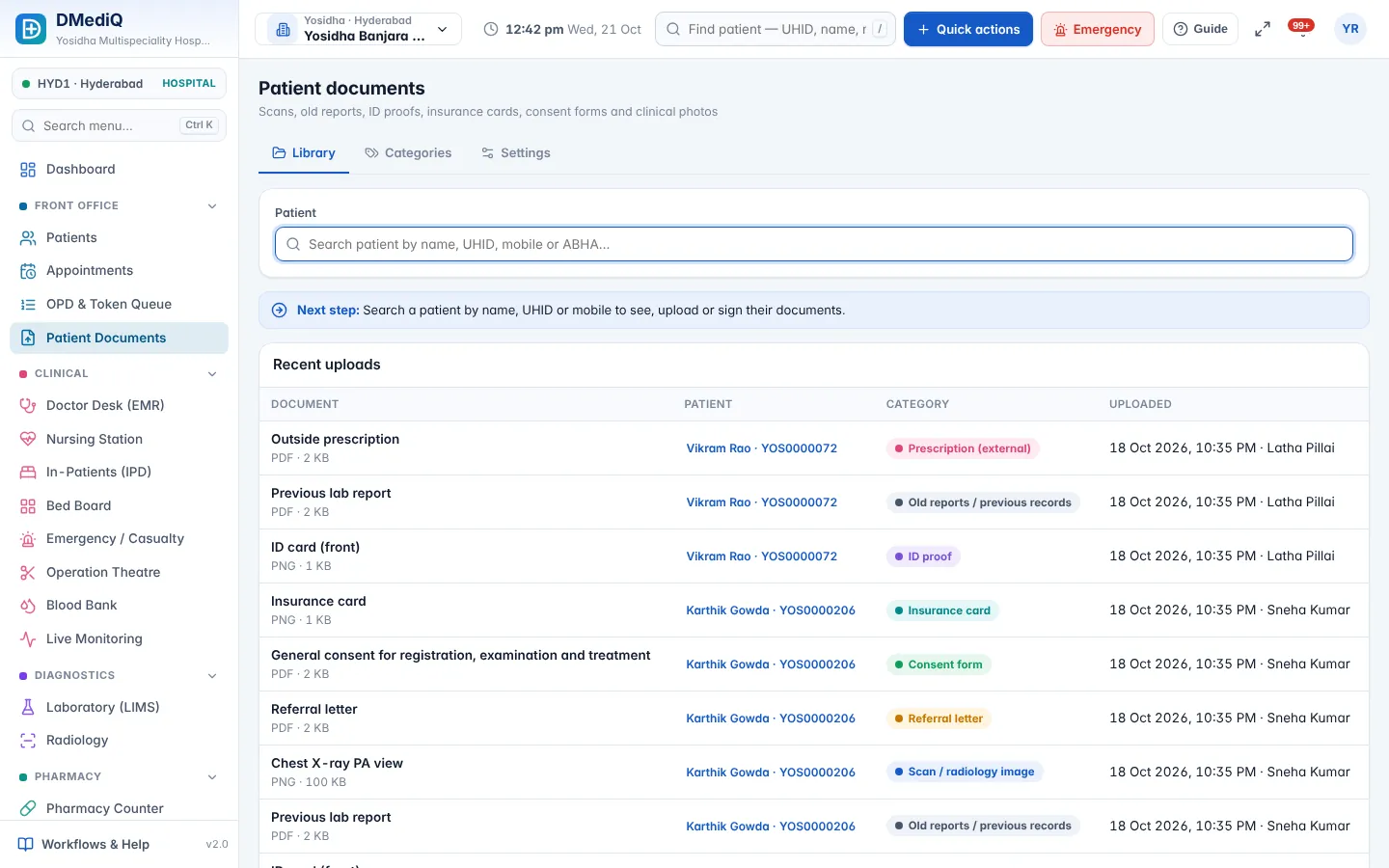Viewport: 1389px width, 868px height.
Task: Switch to the Categories tab
Action: point(408,153)
